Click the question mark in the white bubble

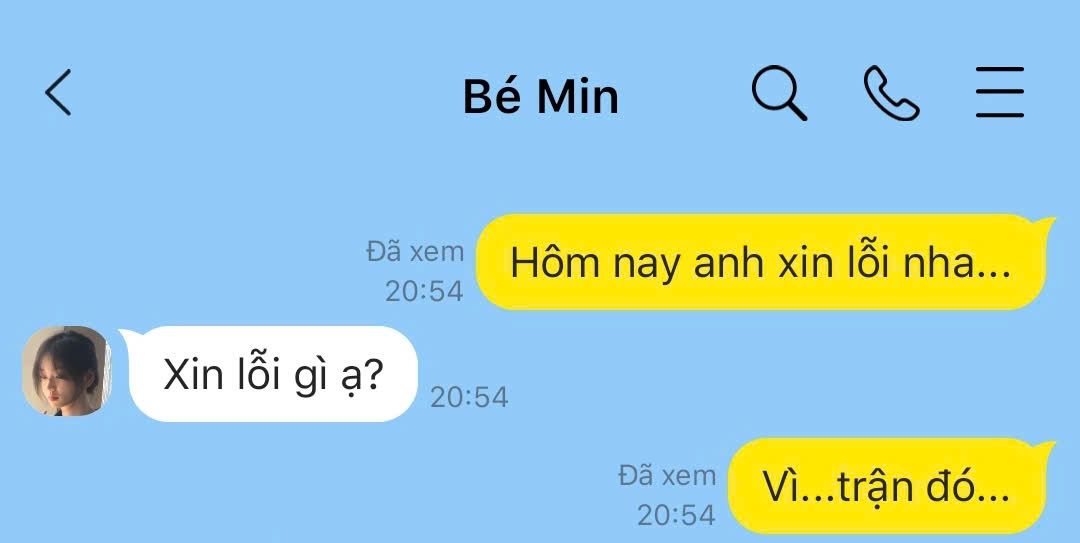pyautogui.click(x=372, y=376)
